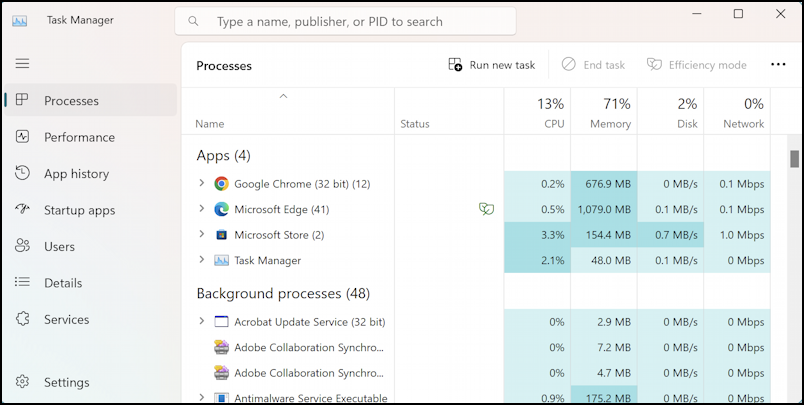Click Microsoft Store network value 1.0 Mbps

(x=737, y=235)
